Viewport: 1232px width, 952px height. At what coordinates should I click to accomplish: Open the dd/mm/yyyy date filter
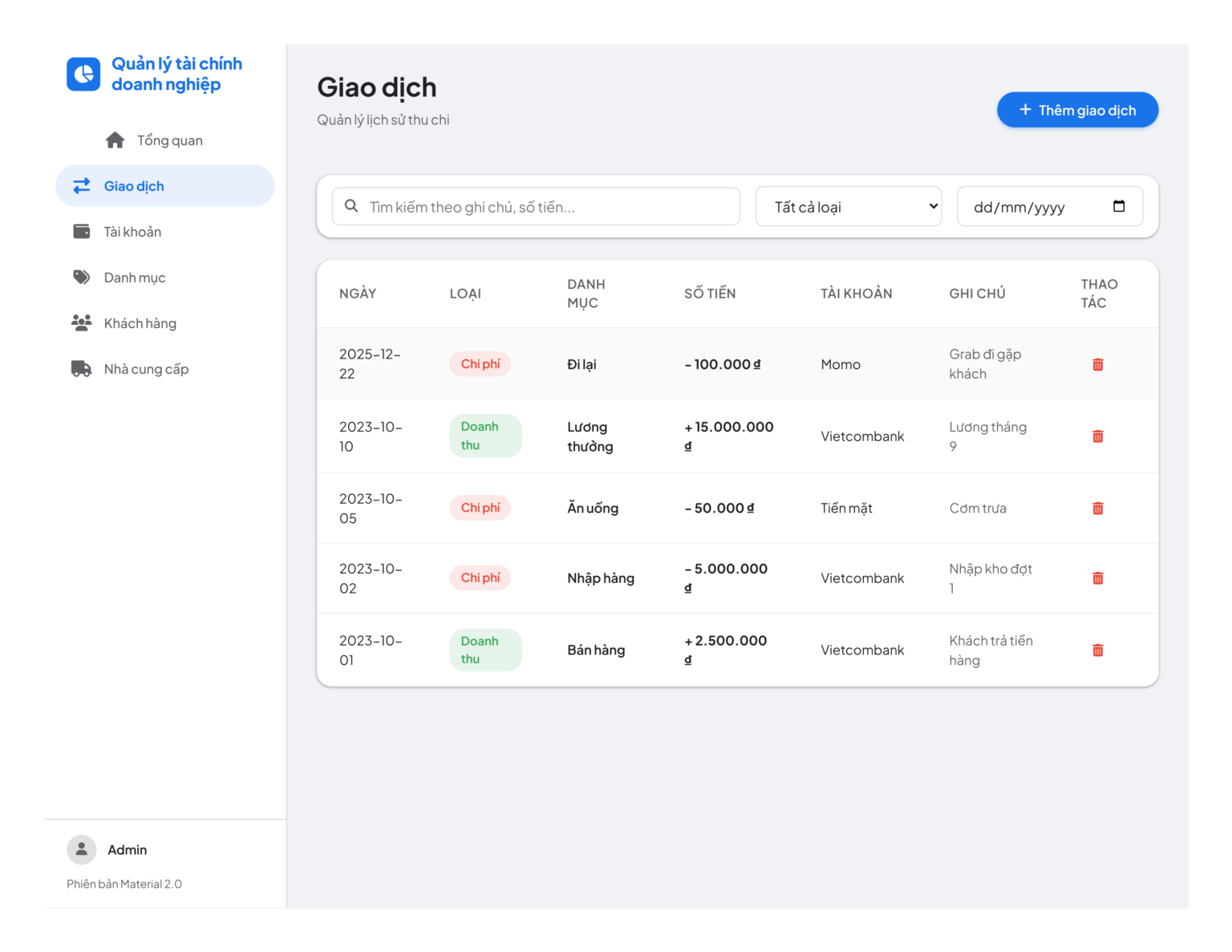click(x=1050, y=207)
